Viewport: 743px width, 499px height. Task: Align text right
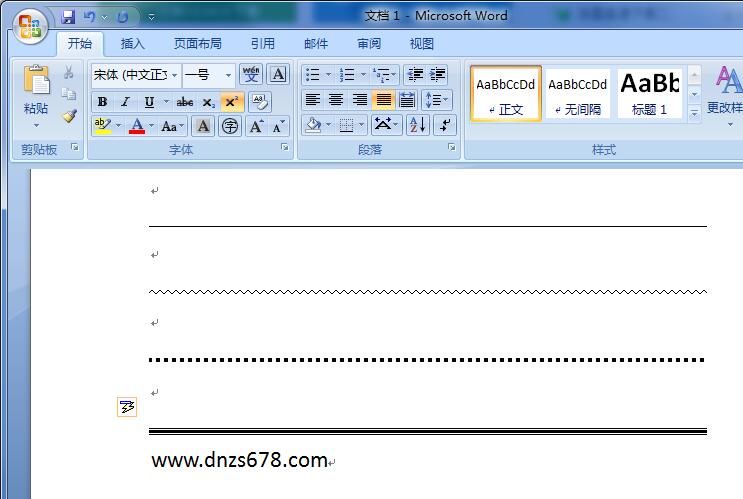pos(359,100)
